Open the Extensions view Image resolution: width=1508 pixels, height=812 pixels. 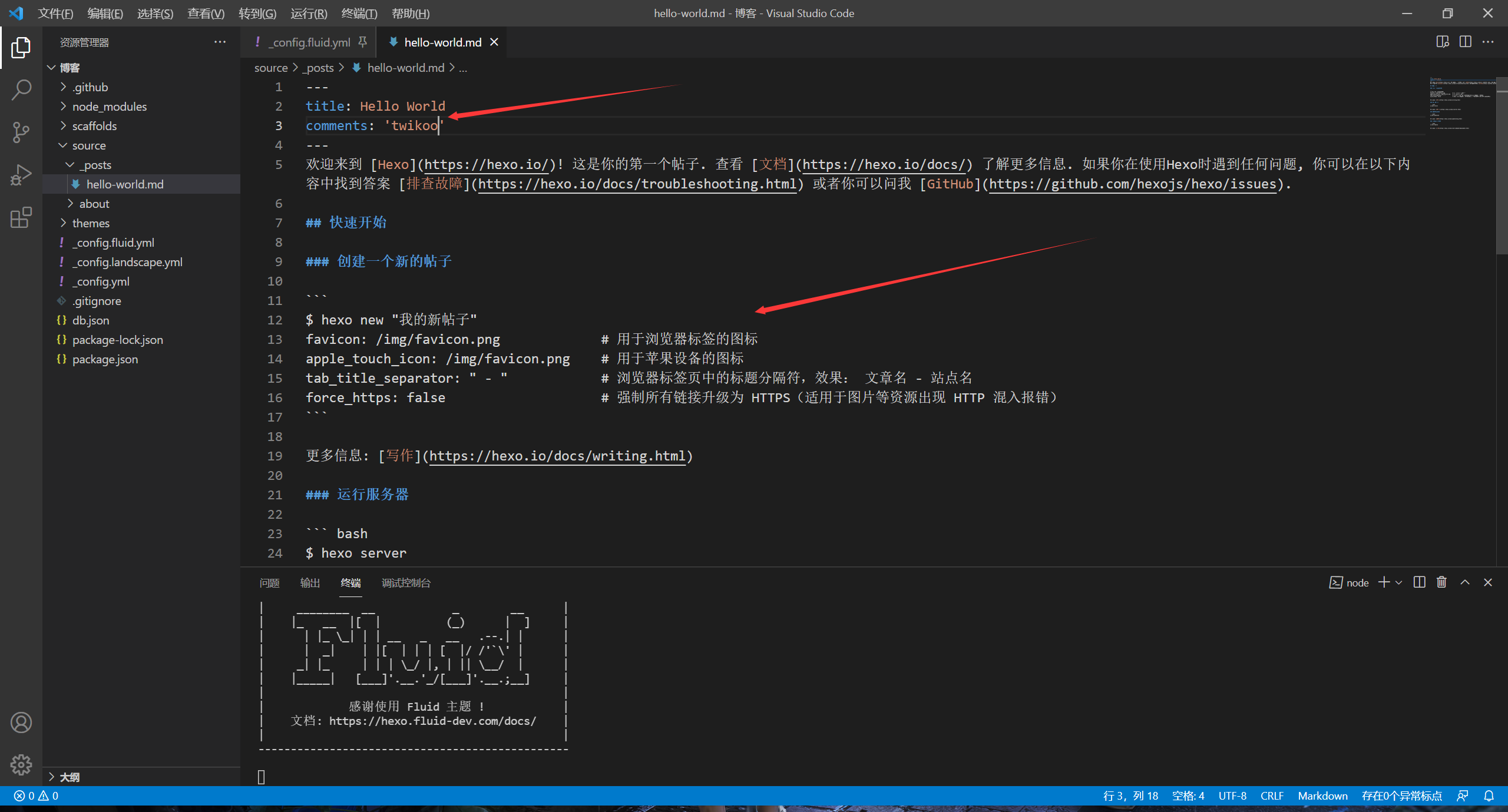pyautogui.click(x=21, y=218)
